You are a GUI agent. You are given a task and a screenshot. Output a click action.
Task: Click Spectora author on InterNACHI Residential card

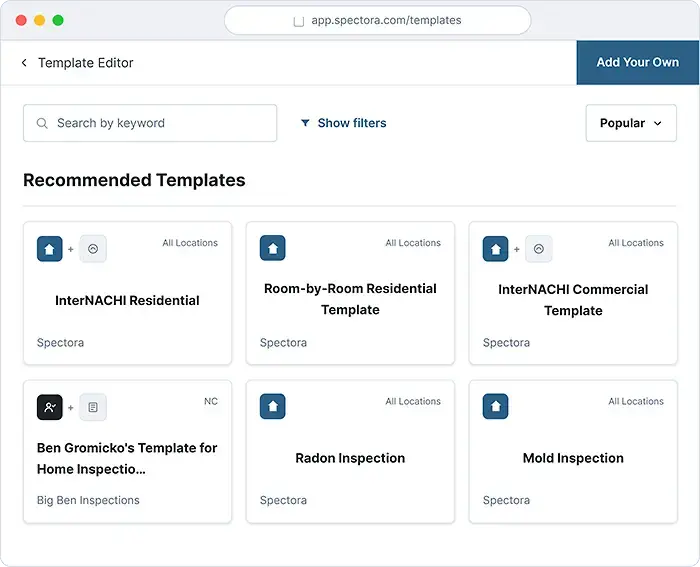60,343
